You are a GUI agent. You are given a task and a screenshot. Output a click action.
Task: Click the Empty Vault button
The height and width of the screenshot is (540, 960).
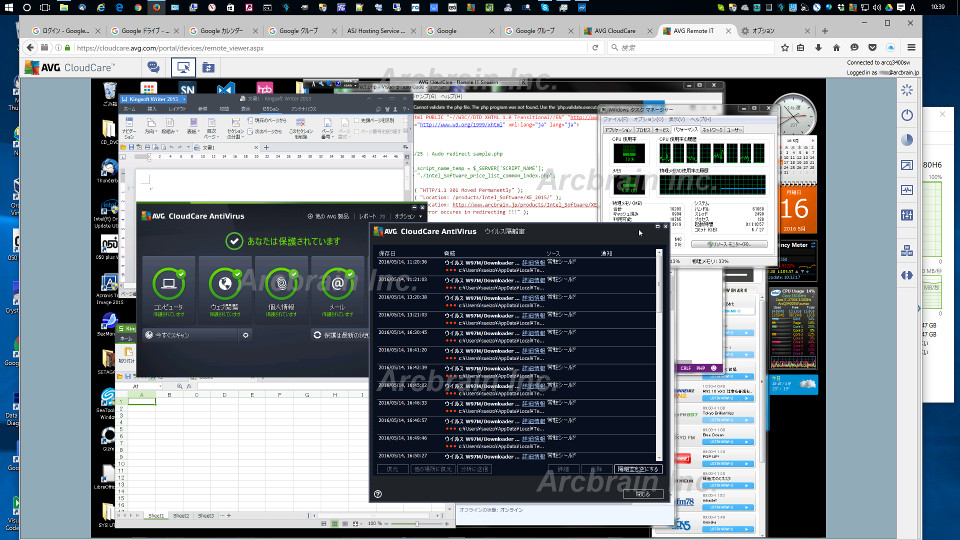coord(638,469)
